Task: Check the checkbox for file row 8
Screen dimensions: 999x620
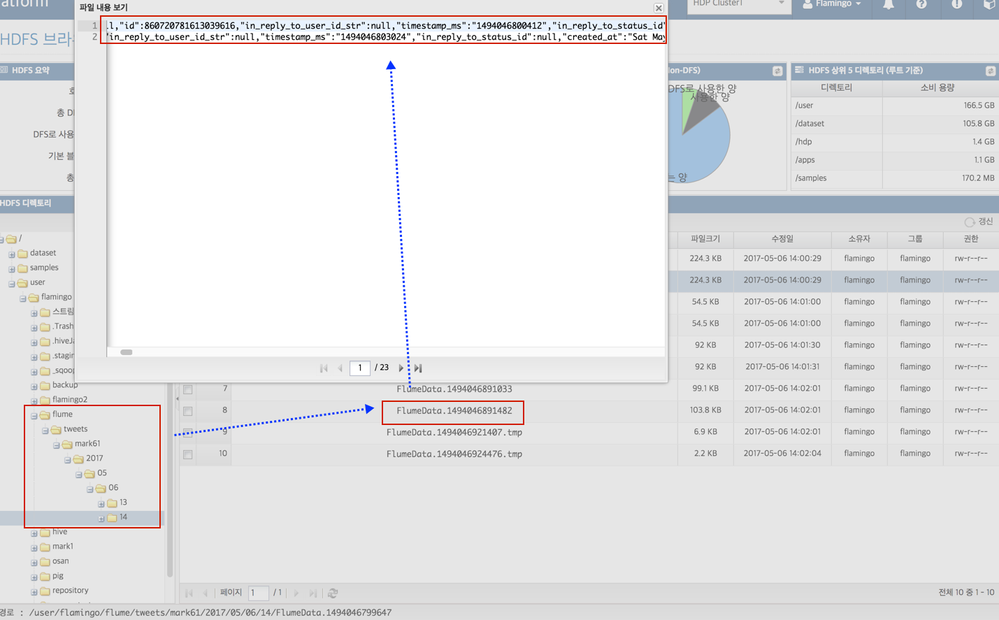Action: pos(187,411)
